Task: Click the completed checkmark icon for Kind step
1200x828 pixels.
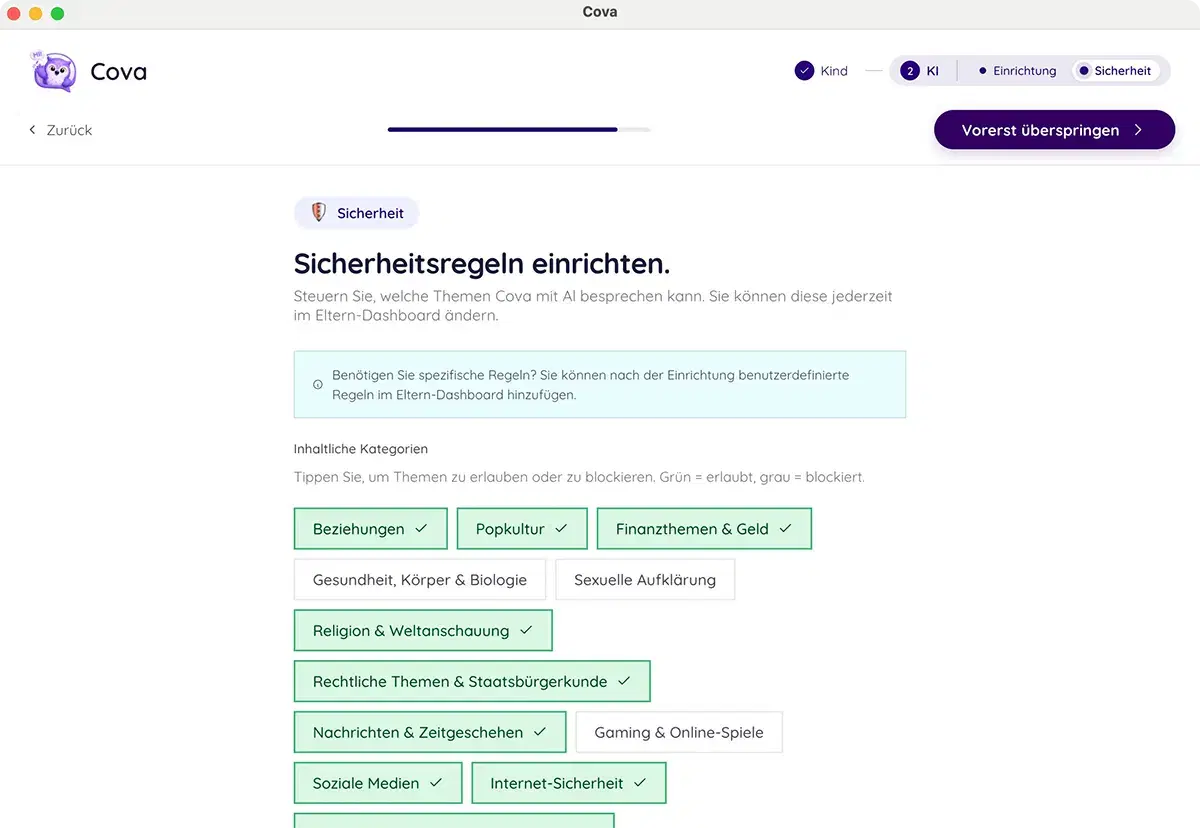Action: (804, 71)
